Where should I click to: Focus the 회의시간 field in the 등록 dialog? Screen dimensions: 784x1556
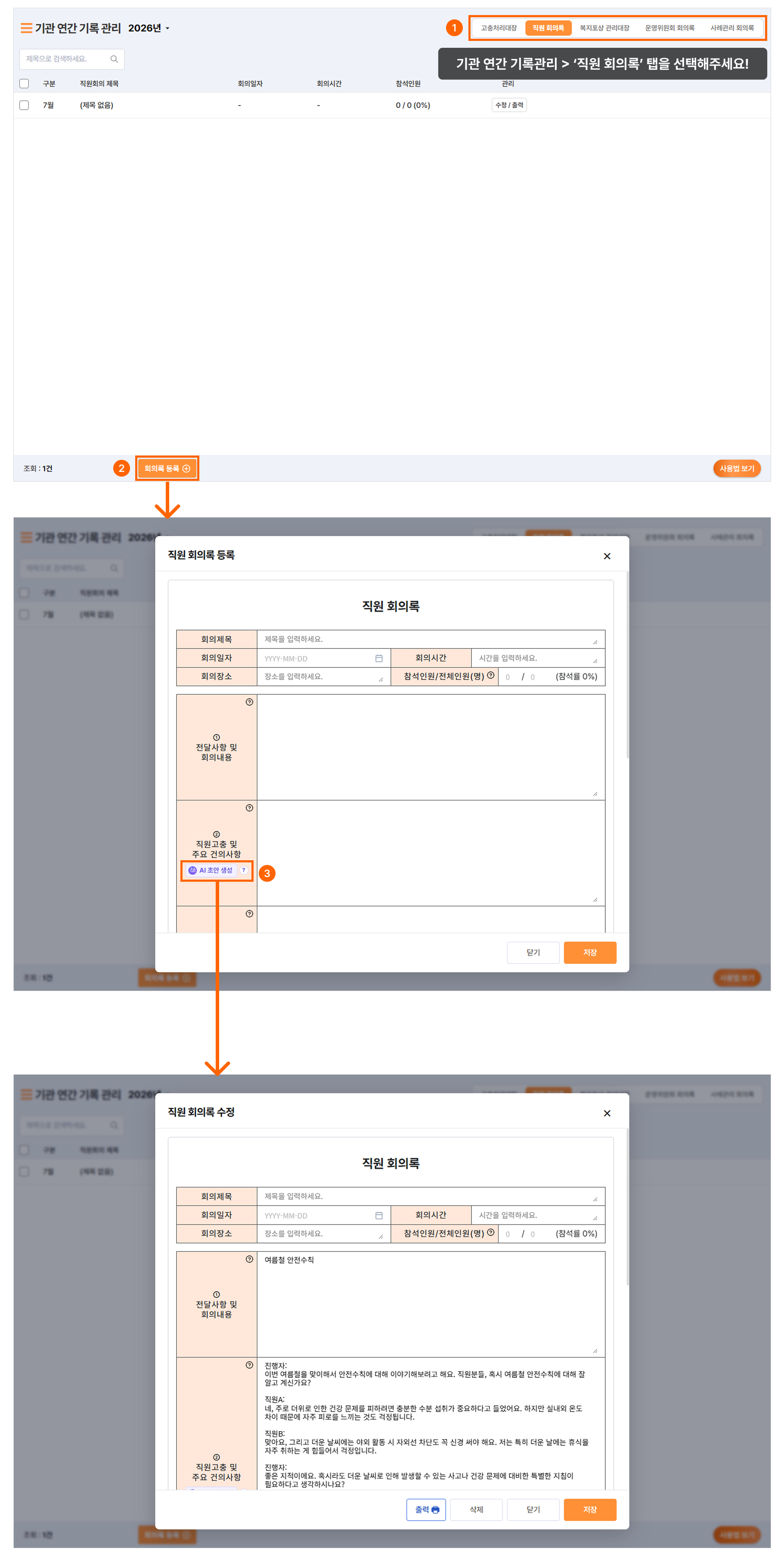pyautogui.click(x=538, y=658)
